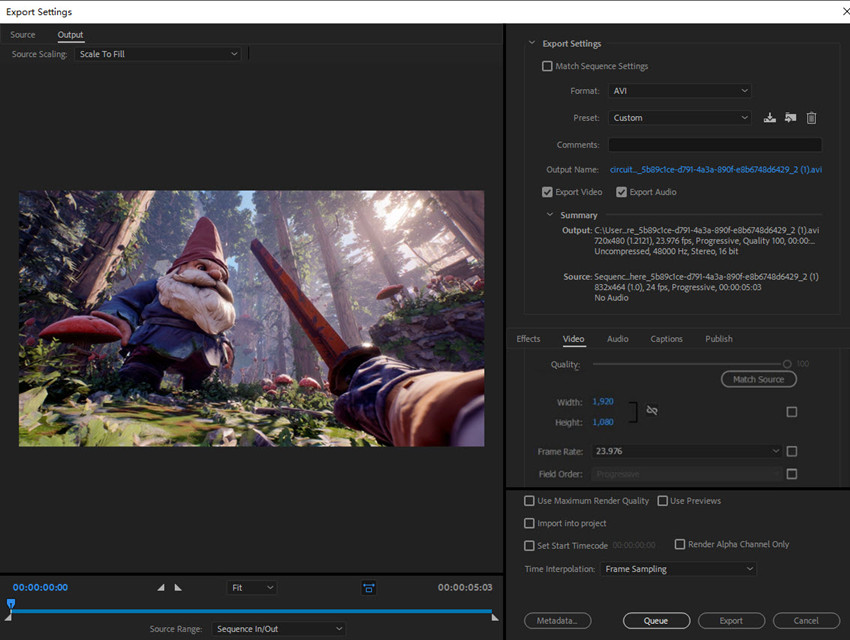Image resolution: width=850 pixels, height=640 pixels.
Task: Open the Source Range dropdown
Action: pos(279,629)
